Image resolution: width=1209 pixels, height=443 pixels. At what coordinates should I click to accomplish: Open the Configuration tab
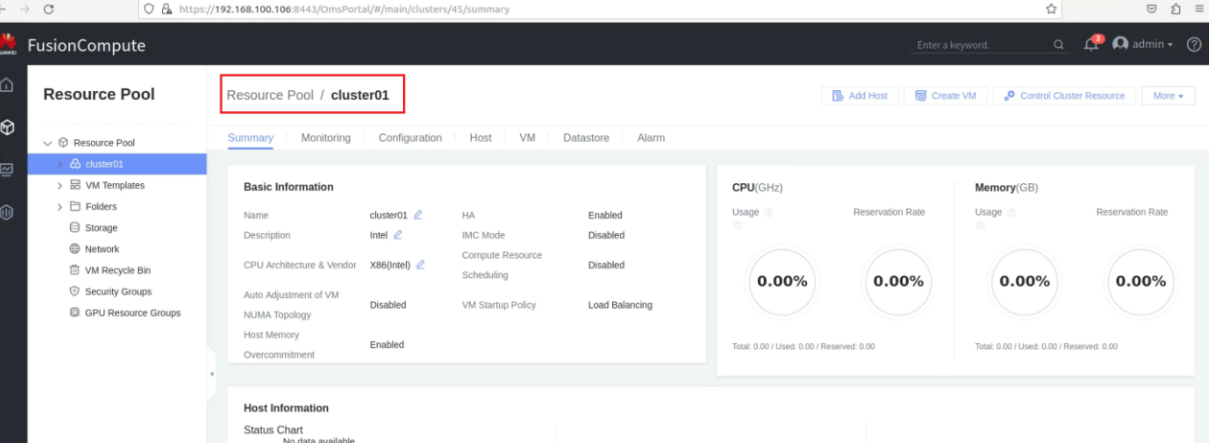click(x=410, y=138)
